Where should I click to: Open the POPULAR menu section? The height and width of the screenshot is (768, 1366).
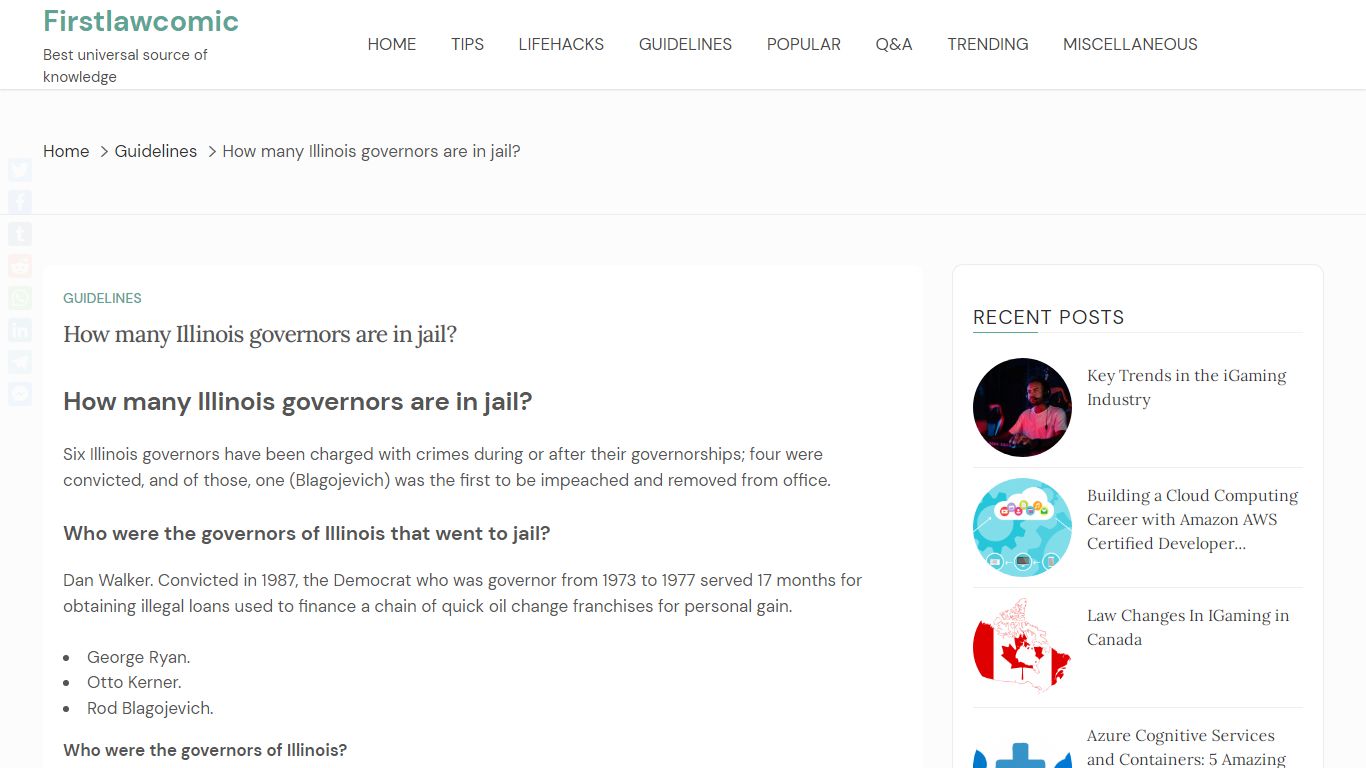804,44
